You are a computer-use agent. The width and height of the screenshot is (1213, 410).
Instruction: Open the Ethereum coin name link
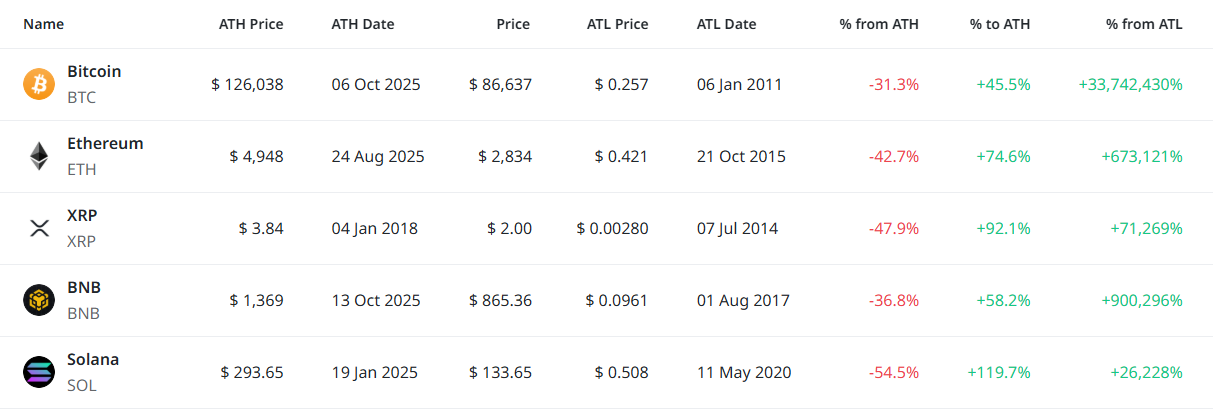pos(105,144)
